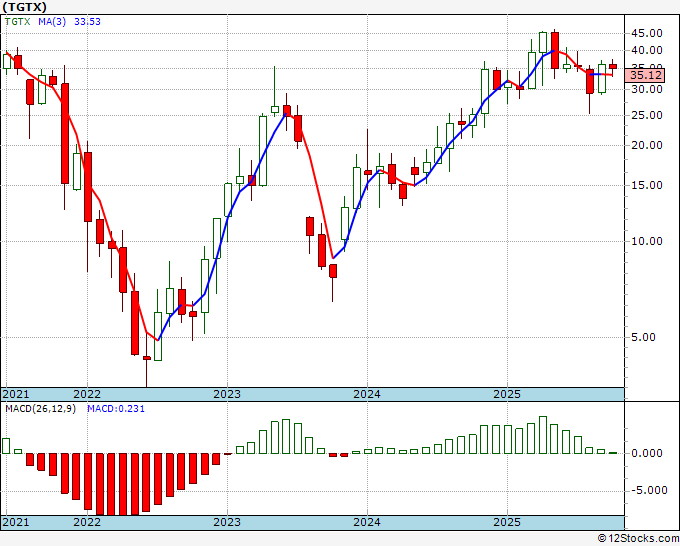The image size is (680, 546).
Task: Click 2024 on the MACD timeline
Action: [367, 522]
